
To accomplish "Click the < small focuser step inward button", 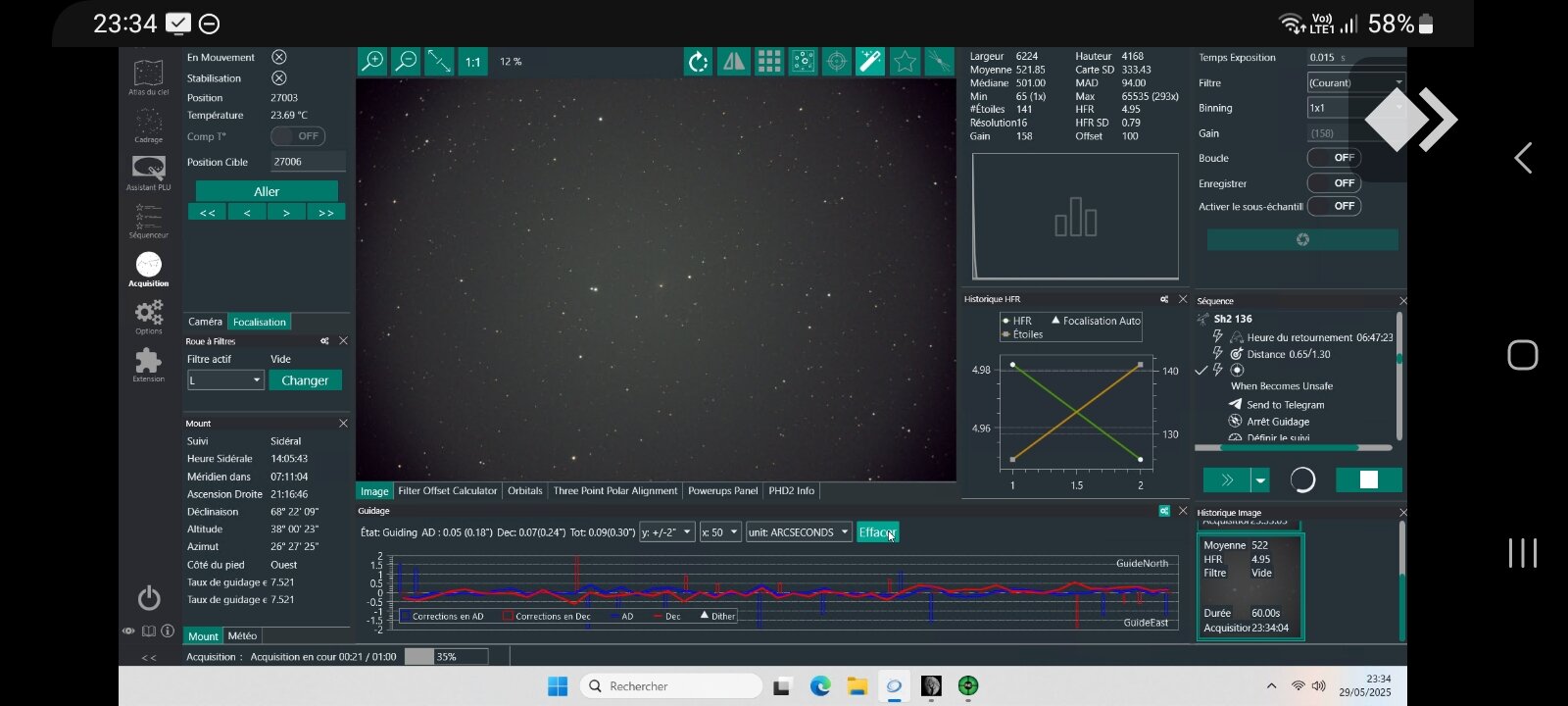I will coord(247,212).
